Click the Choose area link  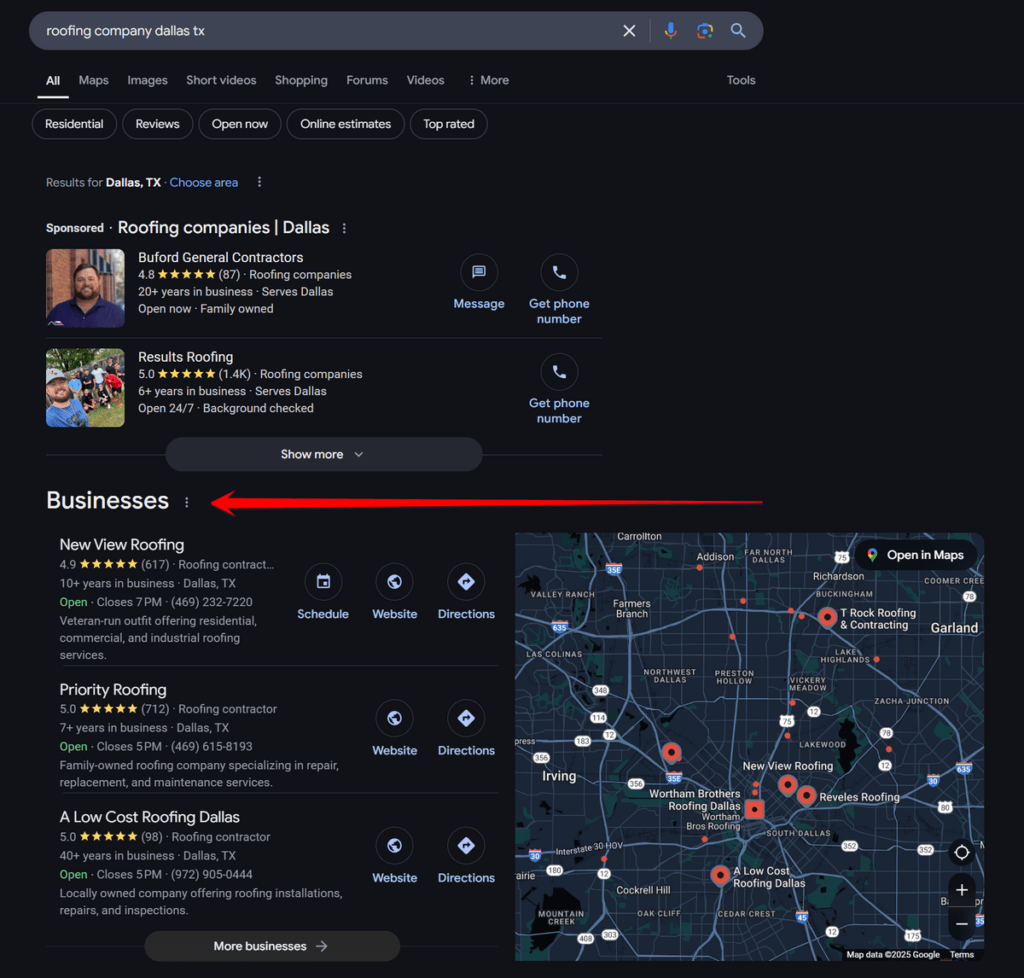(x=204, y=182)
